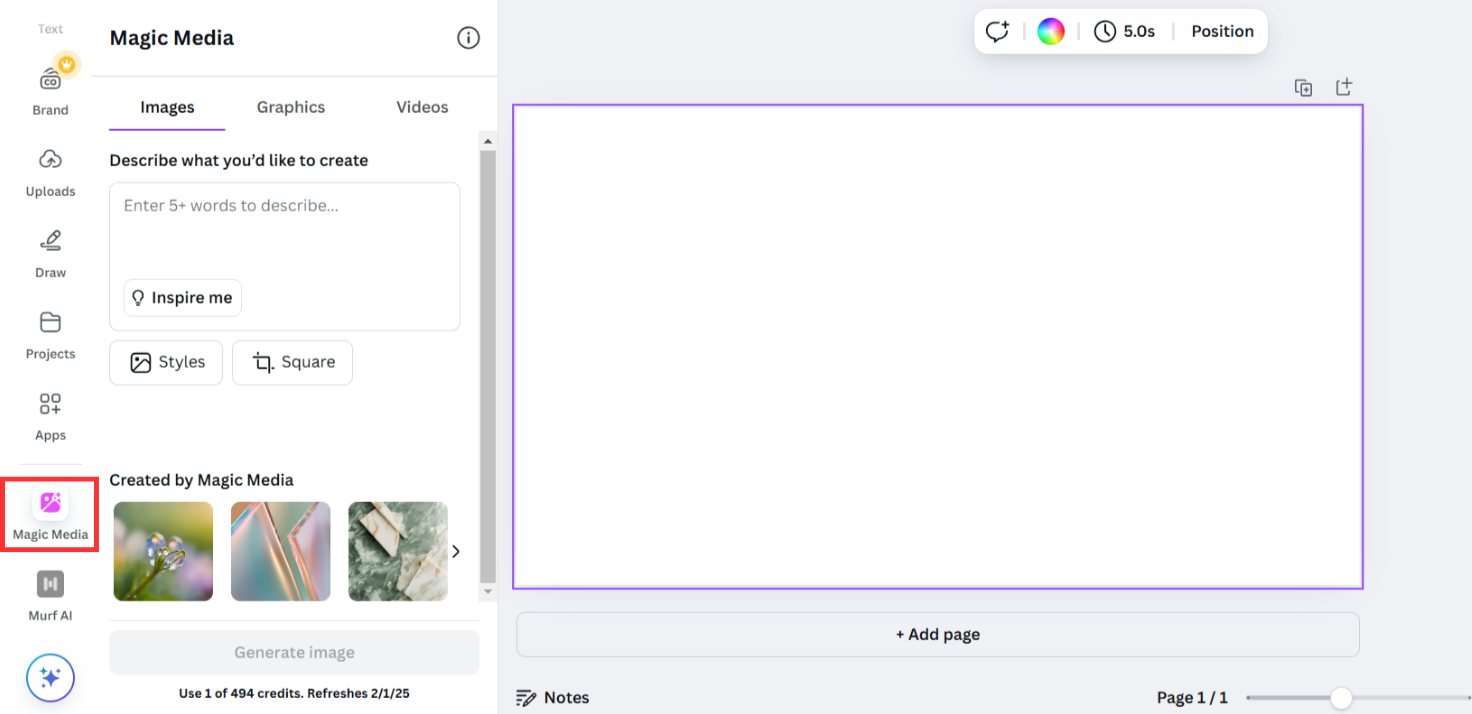The height and width of the screenshot is (714, 1472).
Task: Adjust the page zoom slider
Action: (1343, 697)
